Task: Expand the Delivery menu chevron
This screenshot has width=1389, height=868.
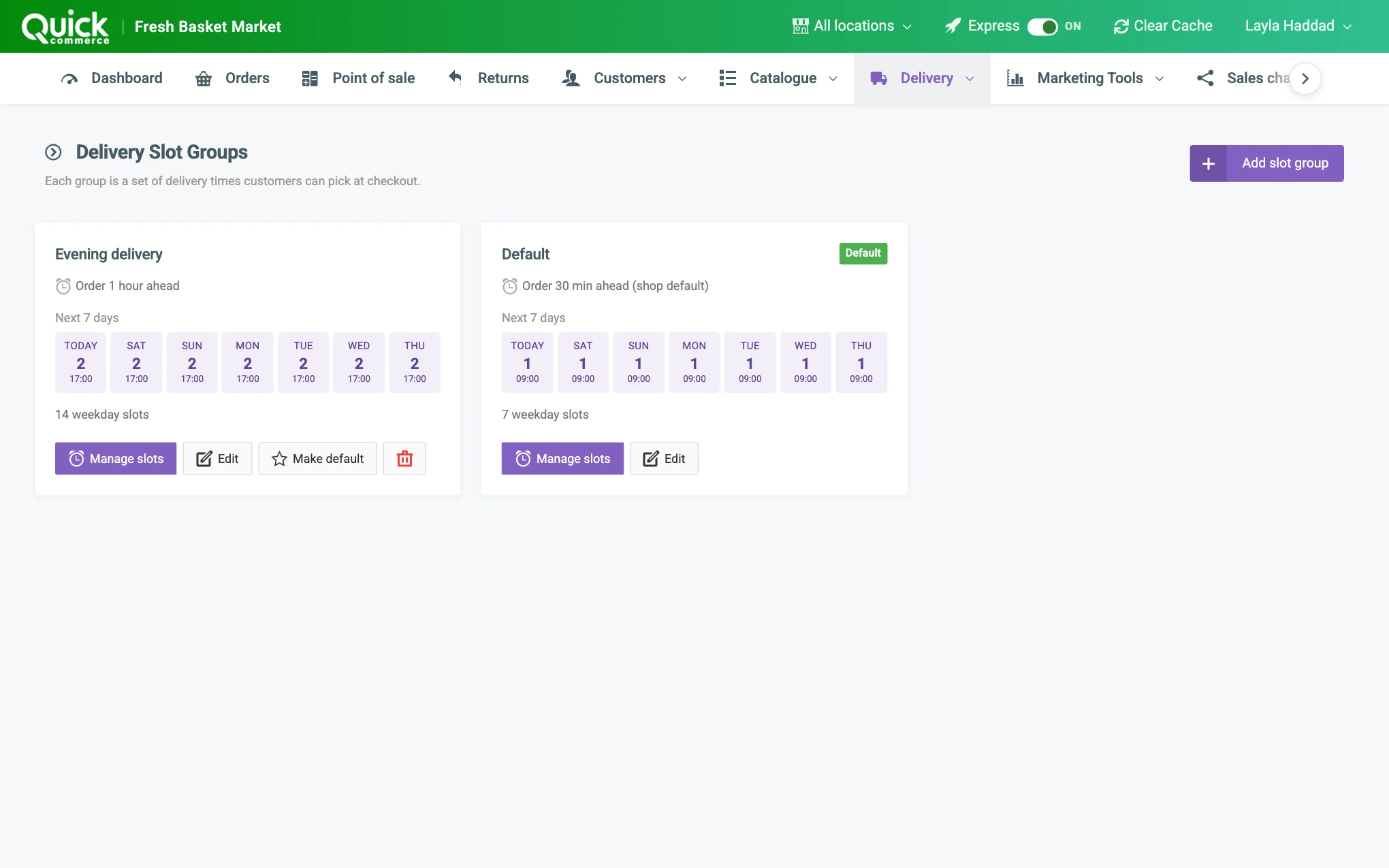Action: [970, 79]
